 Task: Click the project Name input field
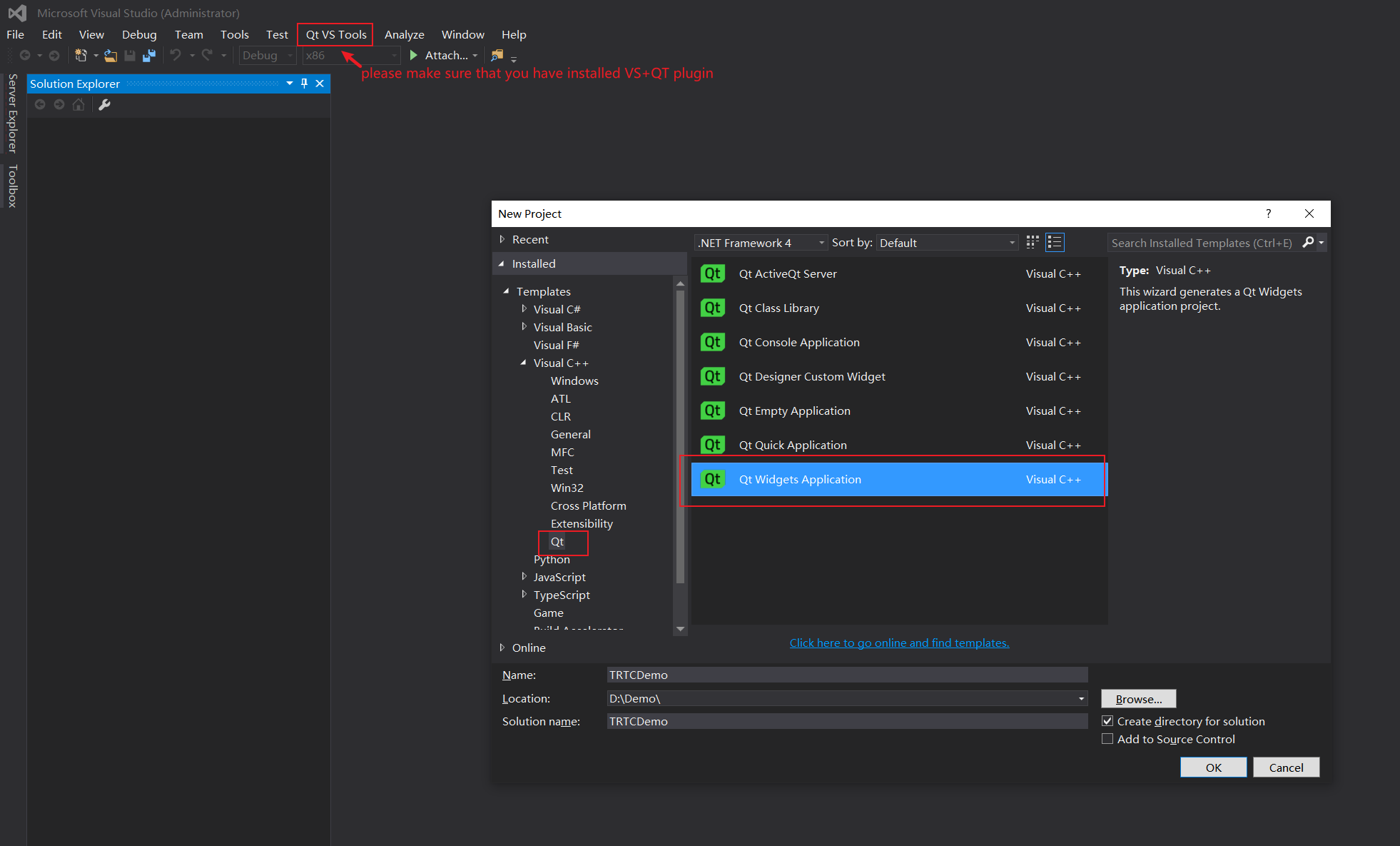pos(846,675)
